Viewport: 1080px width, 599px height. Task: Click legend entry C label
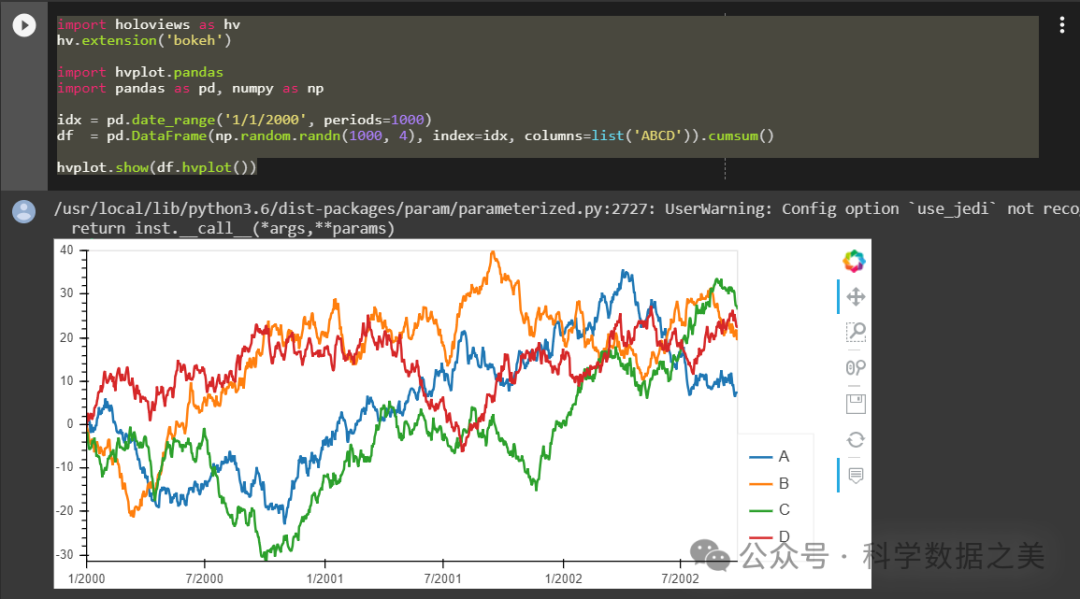[784, 510]
